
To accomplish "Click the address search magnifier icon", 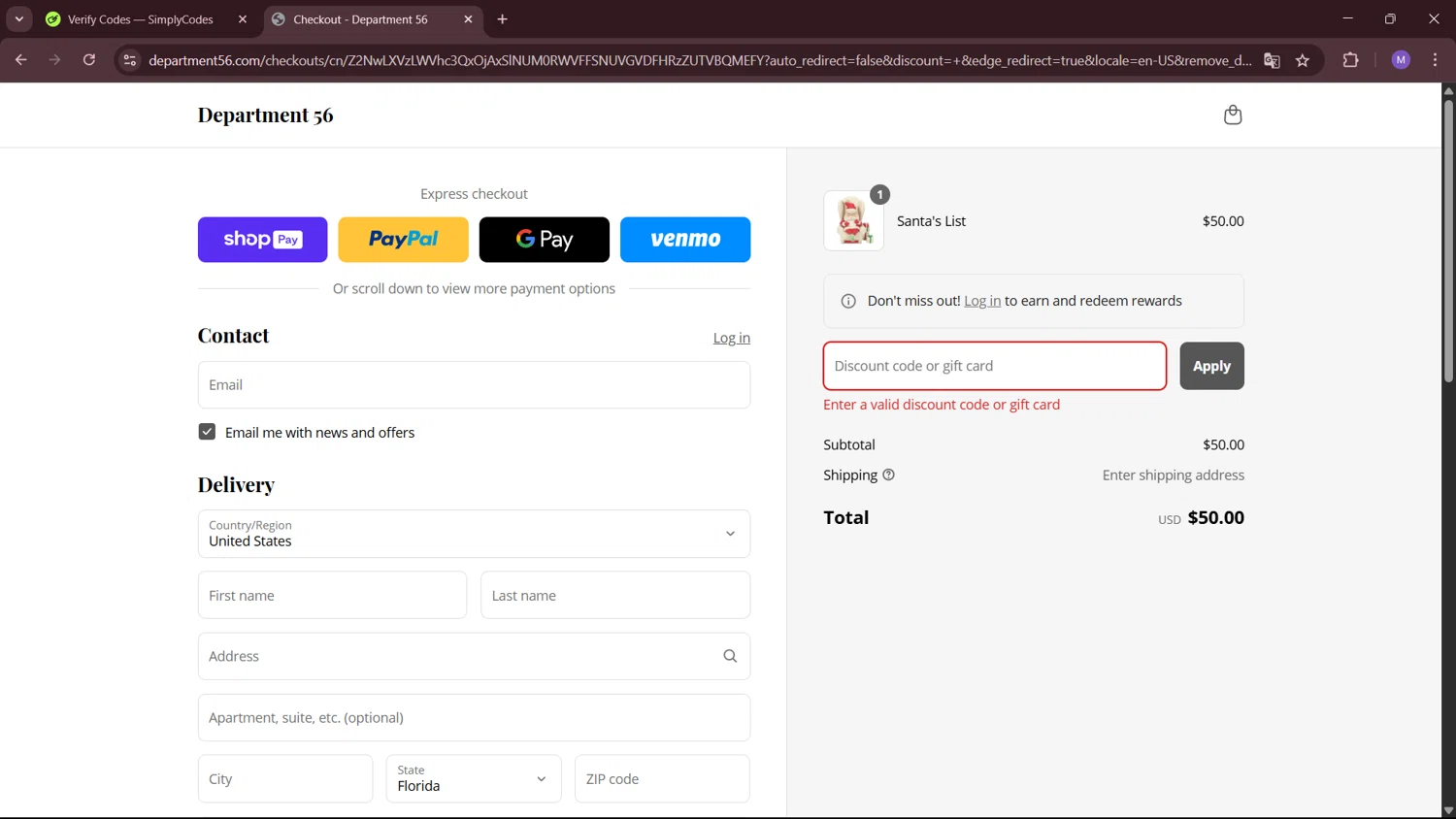I will [x=730, y=656].
